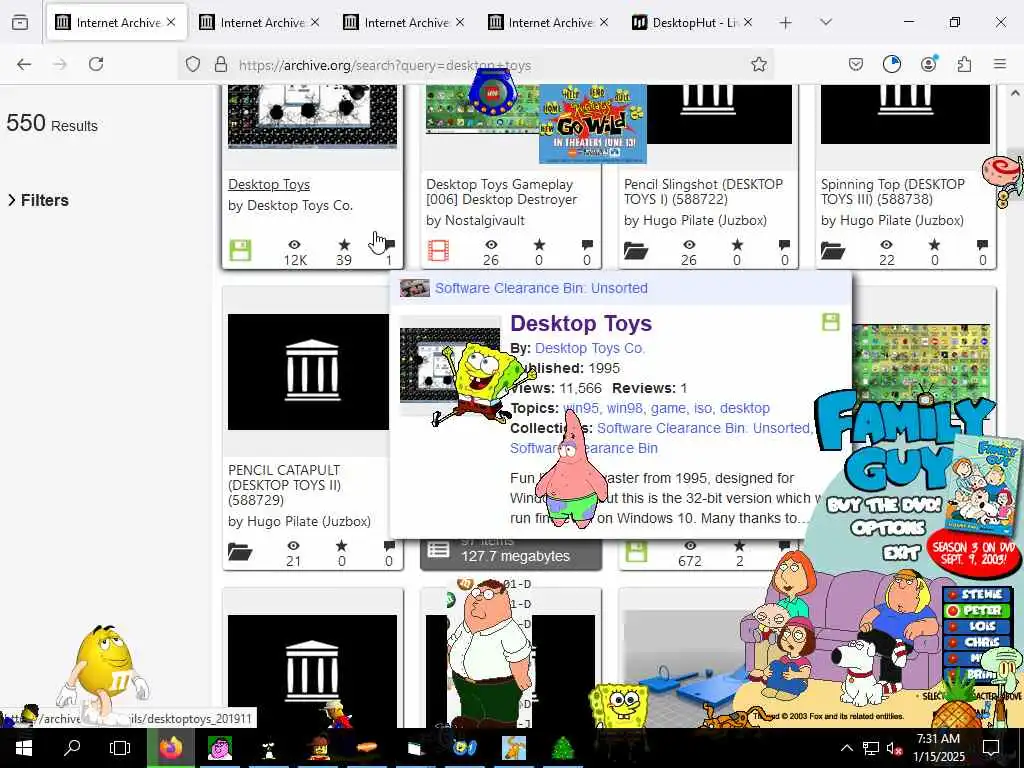Open a new tab with plus button

[785, 23]
